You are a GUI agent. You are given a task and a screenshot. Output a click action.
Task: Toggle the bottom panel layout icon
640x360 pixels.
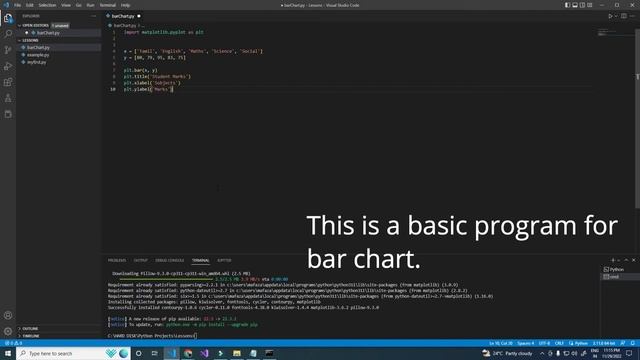575,5
